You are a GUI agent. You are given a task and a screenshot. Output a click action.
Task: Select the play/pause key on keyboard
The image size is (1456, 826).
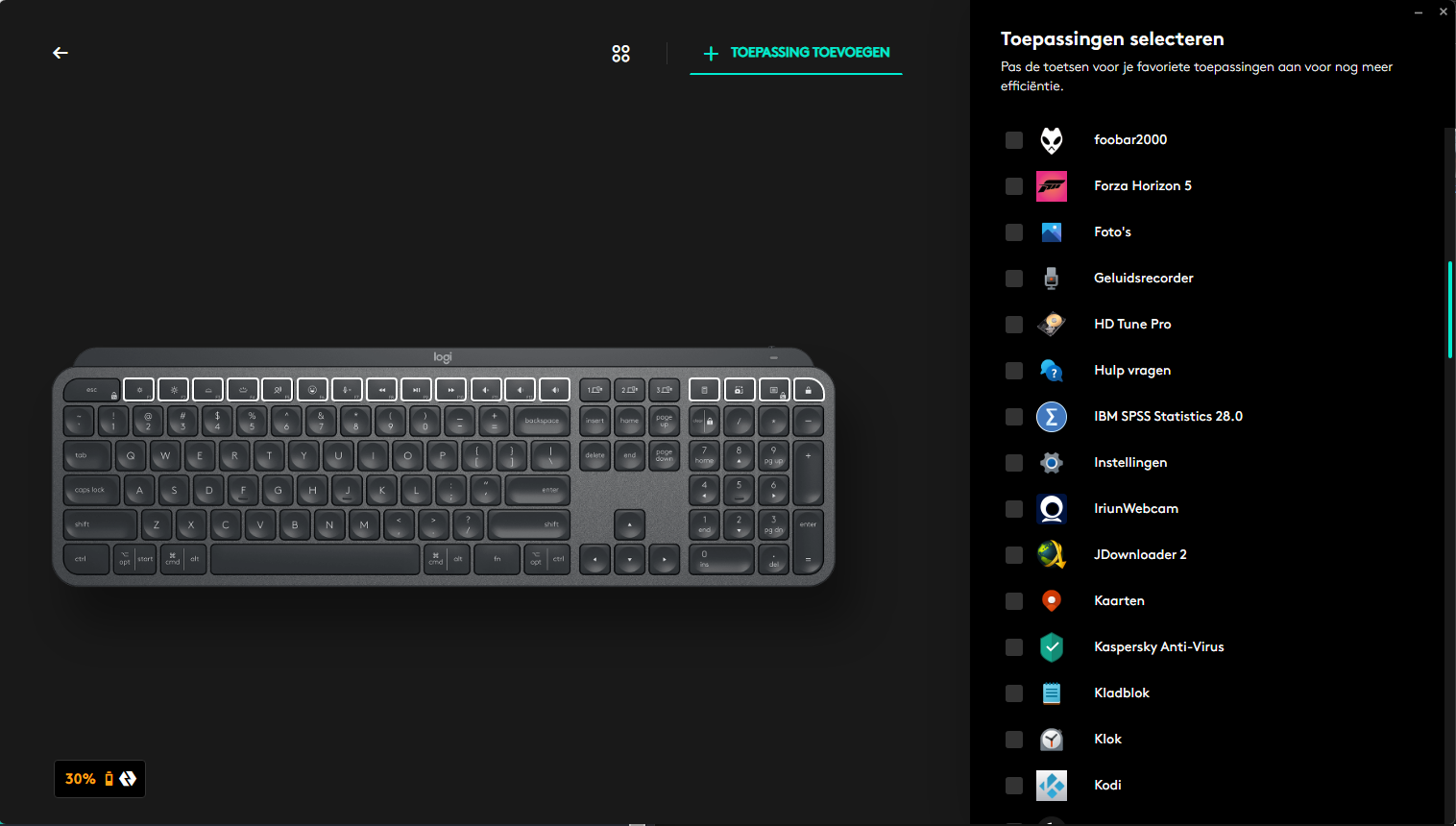(x=416, y=390)
